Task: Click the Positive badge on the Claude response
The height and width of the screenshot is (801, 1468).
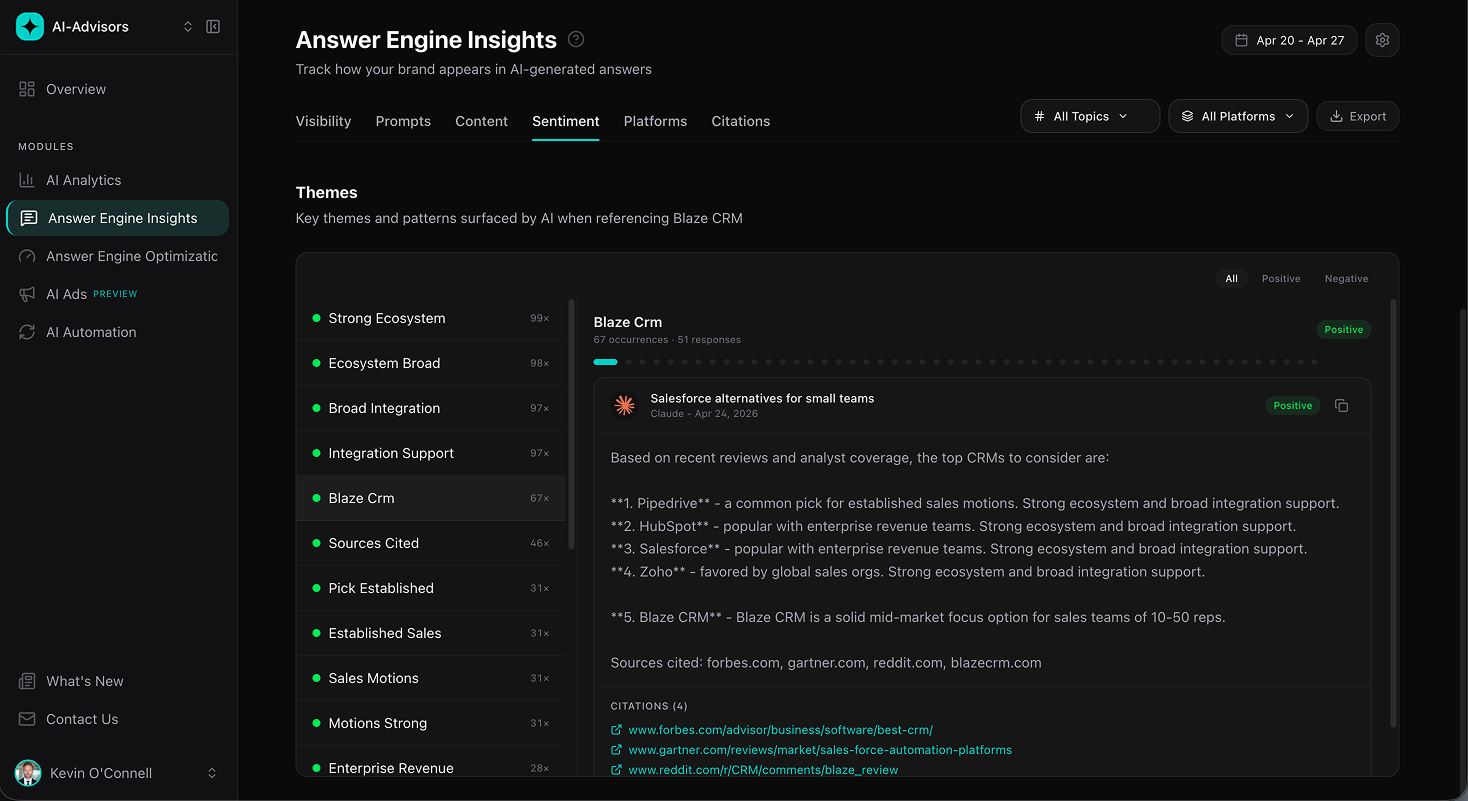Action: 1293,405
